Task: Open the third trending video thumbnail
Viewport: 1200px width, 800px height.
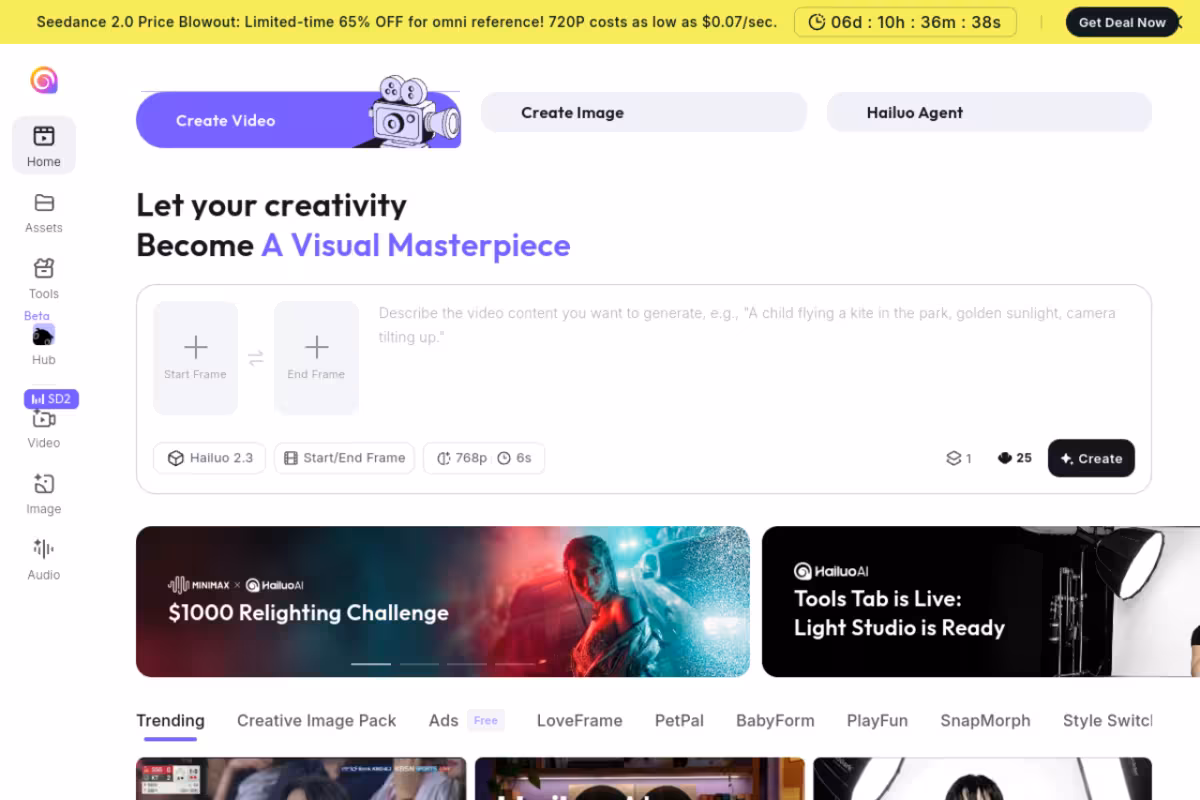Action: click(982, 779)
